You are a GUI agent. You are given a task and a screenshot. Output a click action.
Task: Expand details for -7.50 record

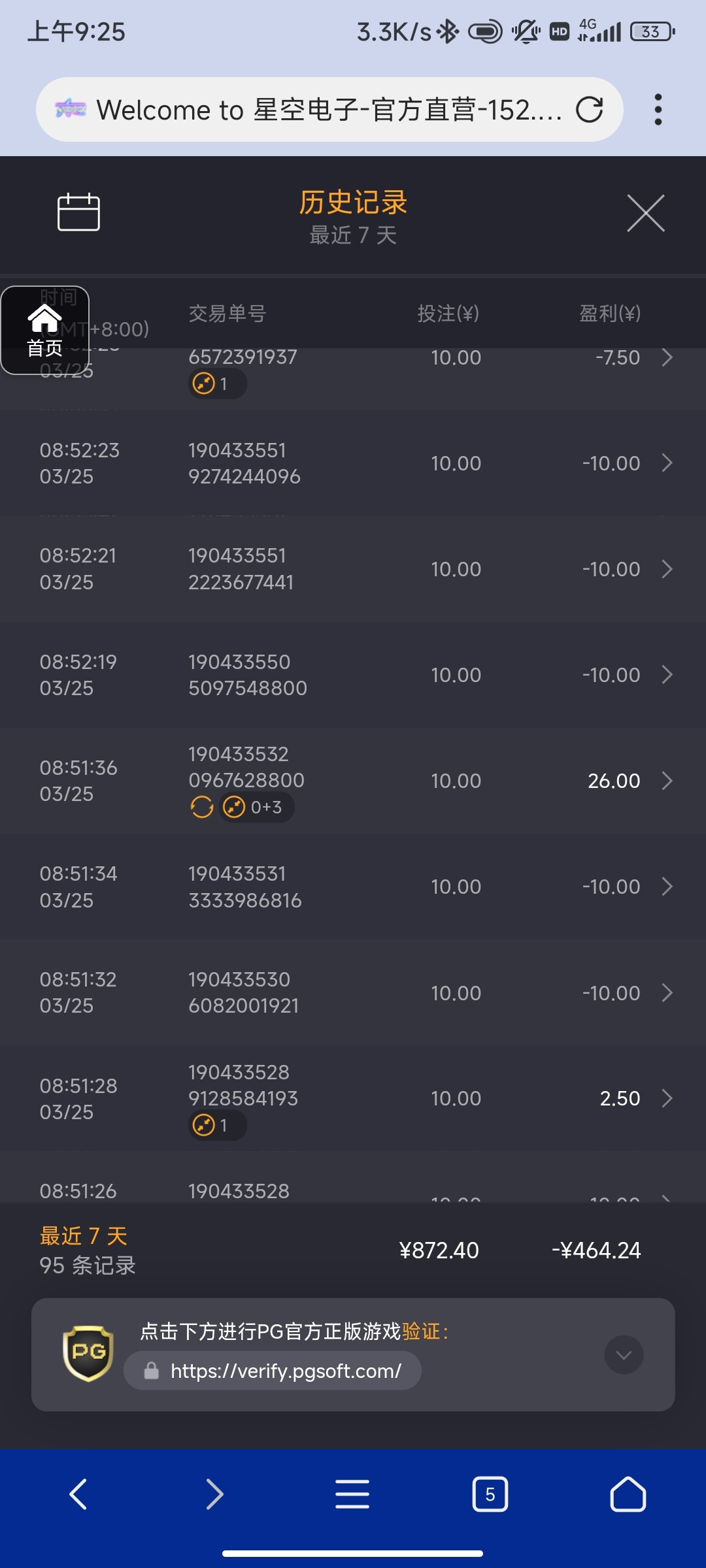[667, 357]
